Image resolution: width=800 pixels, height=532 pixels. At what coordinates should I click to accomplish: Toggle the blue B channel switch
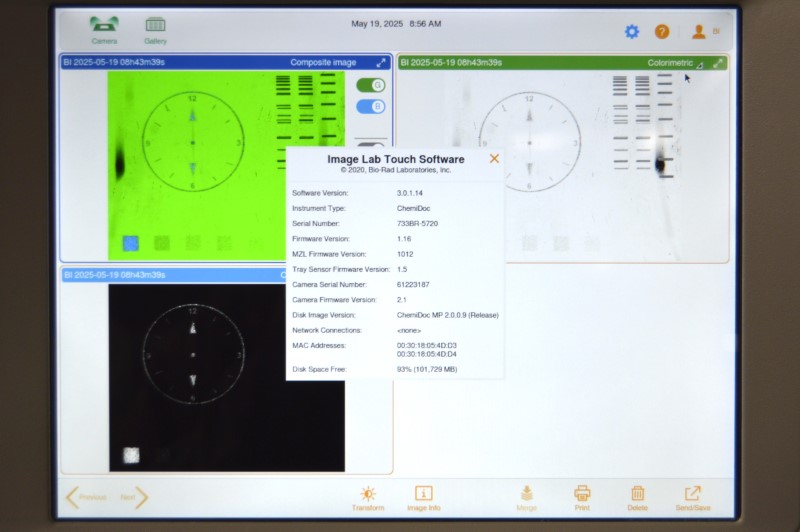pyautogui.click(x=370, y=106)
